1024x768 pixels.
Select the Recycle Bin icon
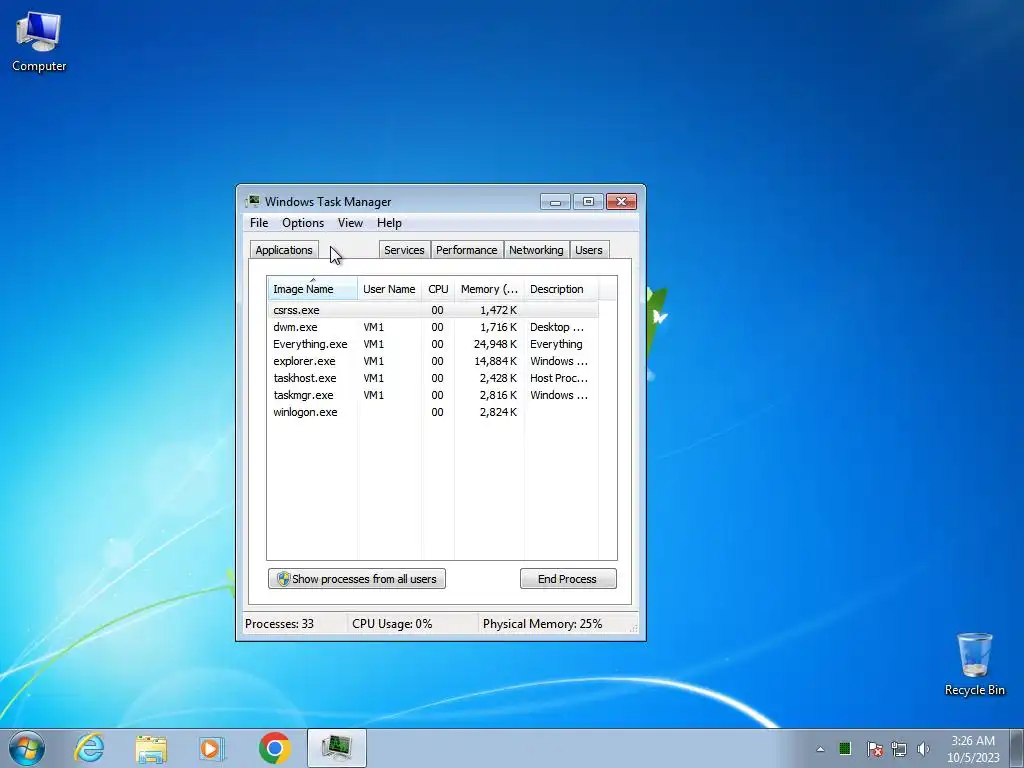974,664
